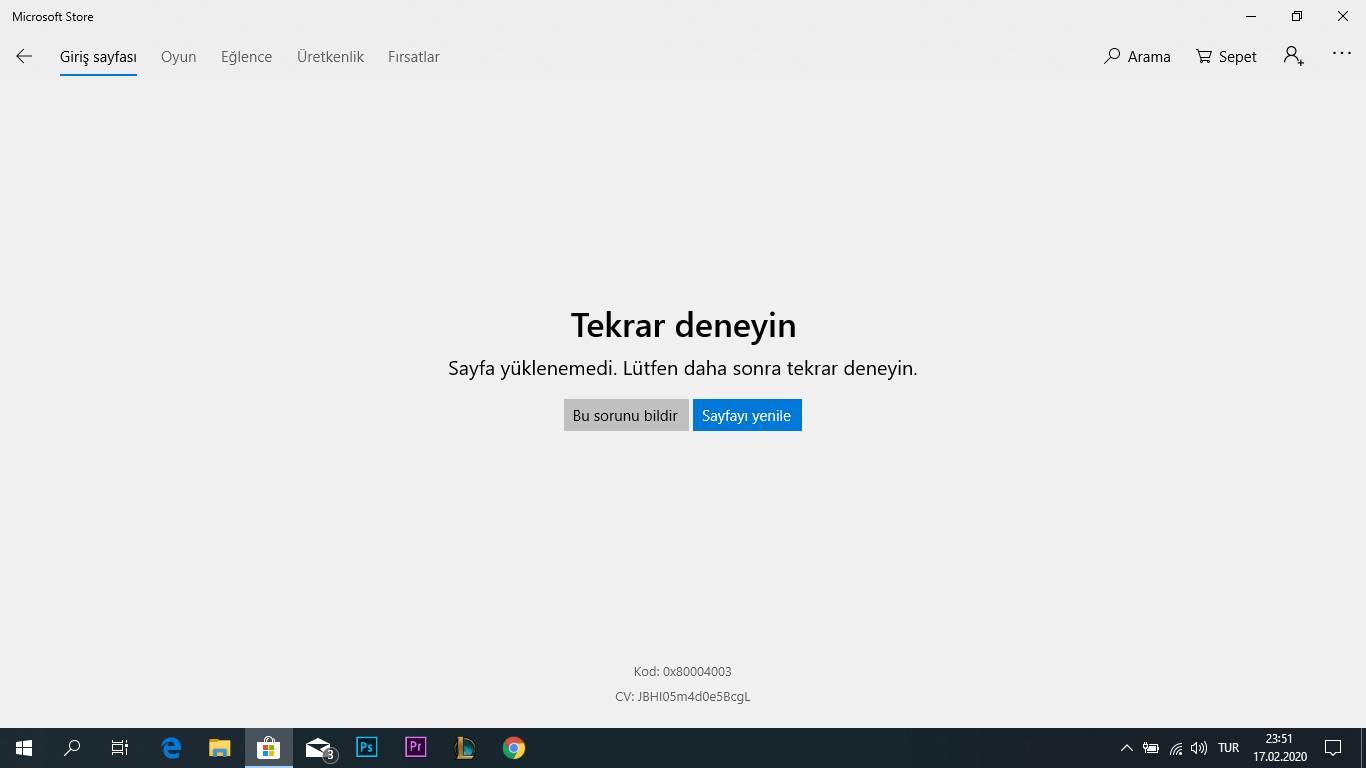Open the Windows Start menu

click(24, 748)
